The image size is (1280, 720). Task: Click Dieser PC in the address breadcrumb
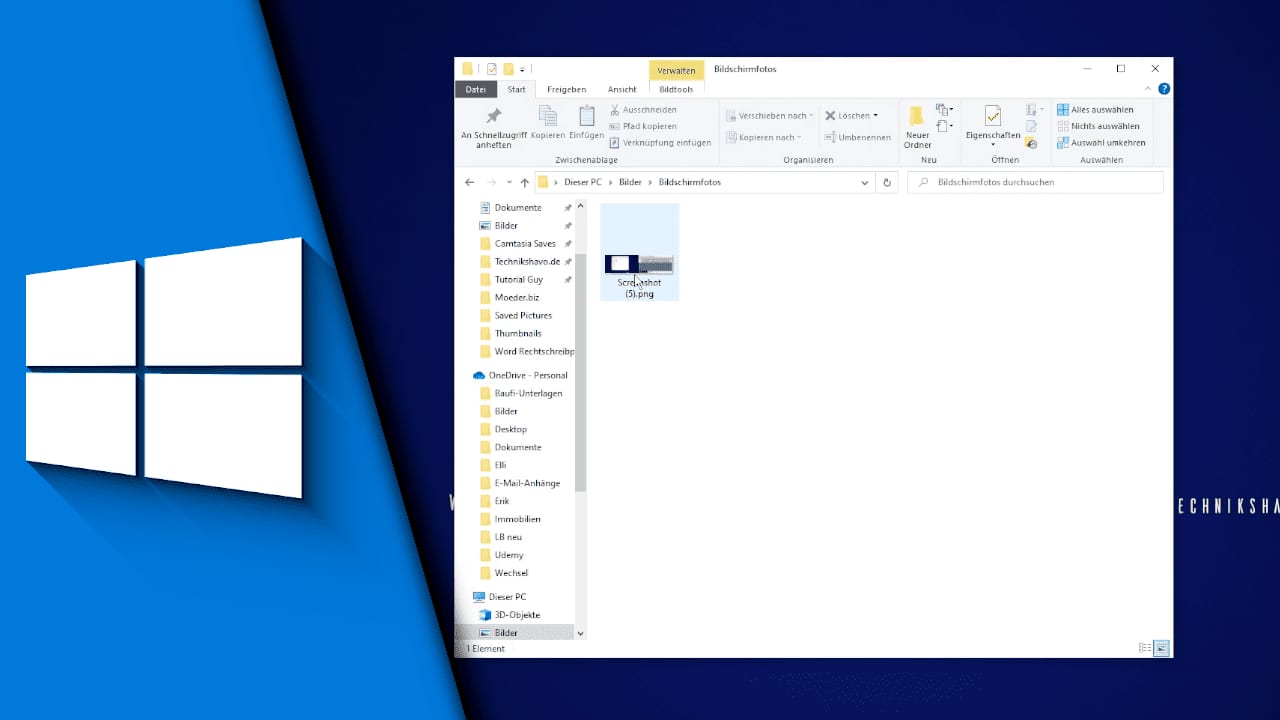click(583, 183)
